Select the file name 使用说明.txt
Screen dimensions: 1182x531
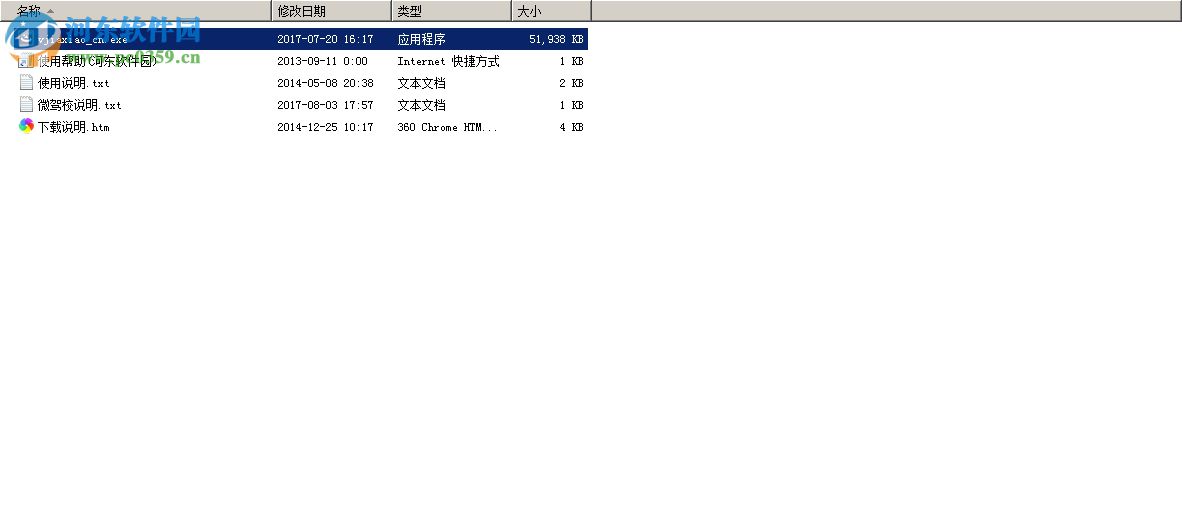[74, 83]
